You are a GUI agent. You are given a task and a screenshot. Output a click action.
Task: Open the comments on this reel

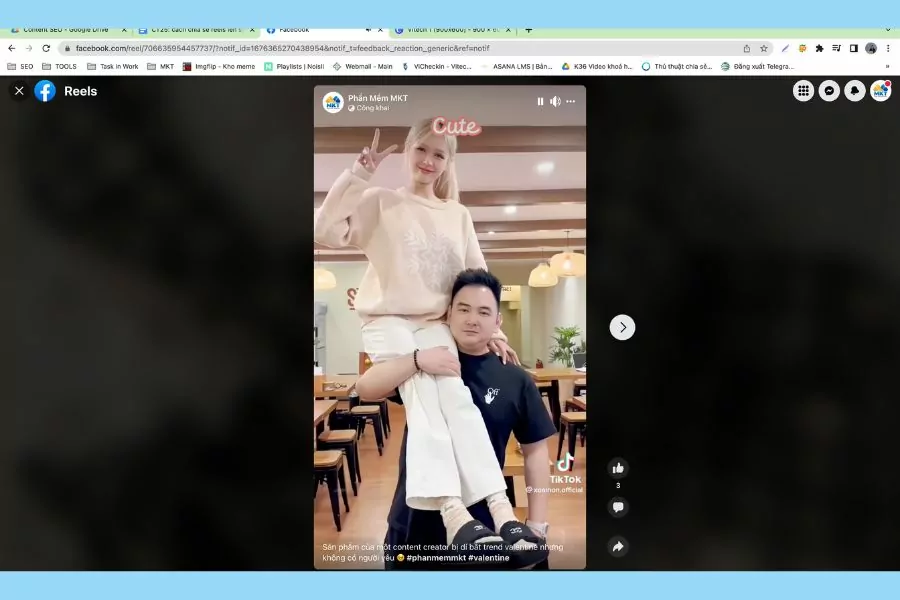pyautogui.click(x=618, y=507)
